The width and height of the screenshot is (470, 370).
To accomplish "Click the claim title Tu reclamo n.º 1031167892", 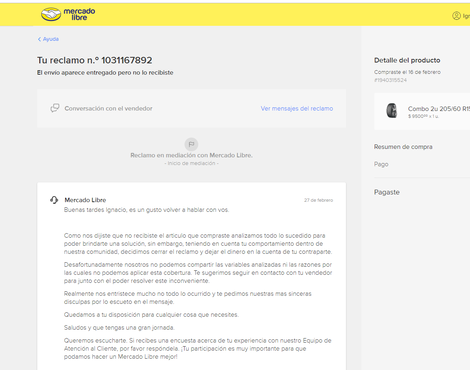I will (95, 60).
